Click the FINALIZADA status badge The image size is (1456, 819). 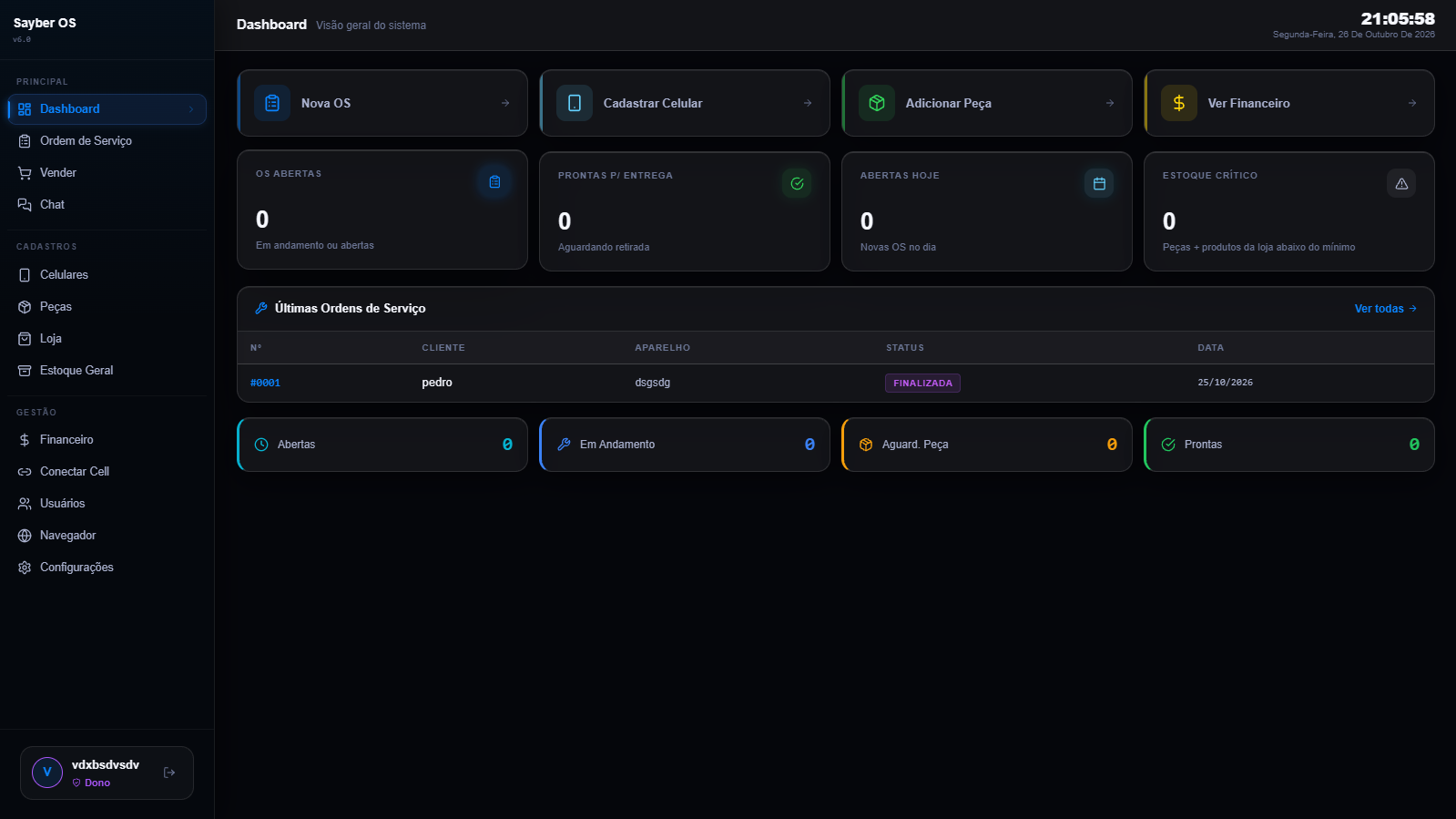pyautogui.click(x=922, y=384)
